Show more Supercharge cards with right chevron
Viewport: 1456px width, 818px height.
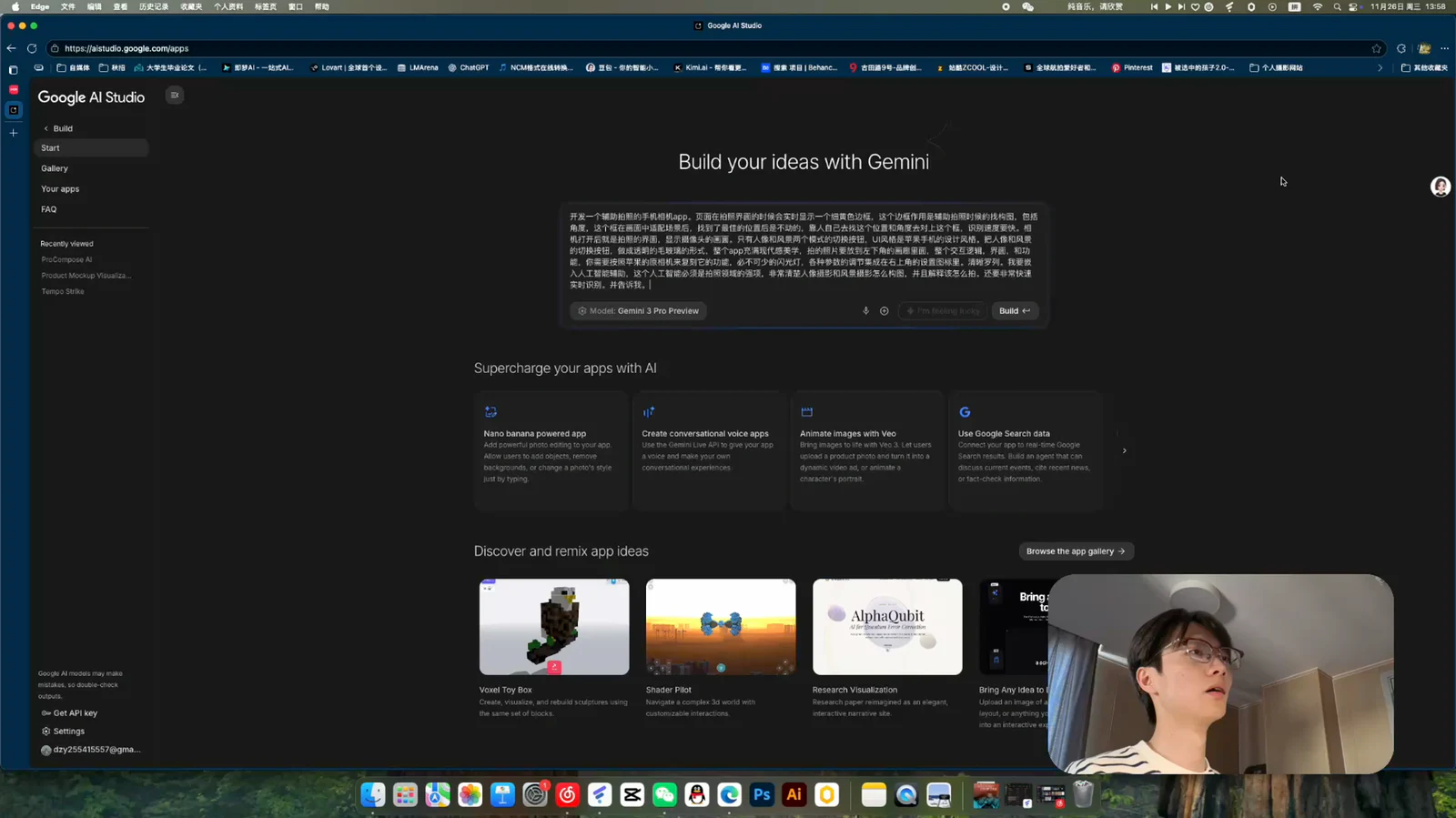[1124, 450]
